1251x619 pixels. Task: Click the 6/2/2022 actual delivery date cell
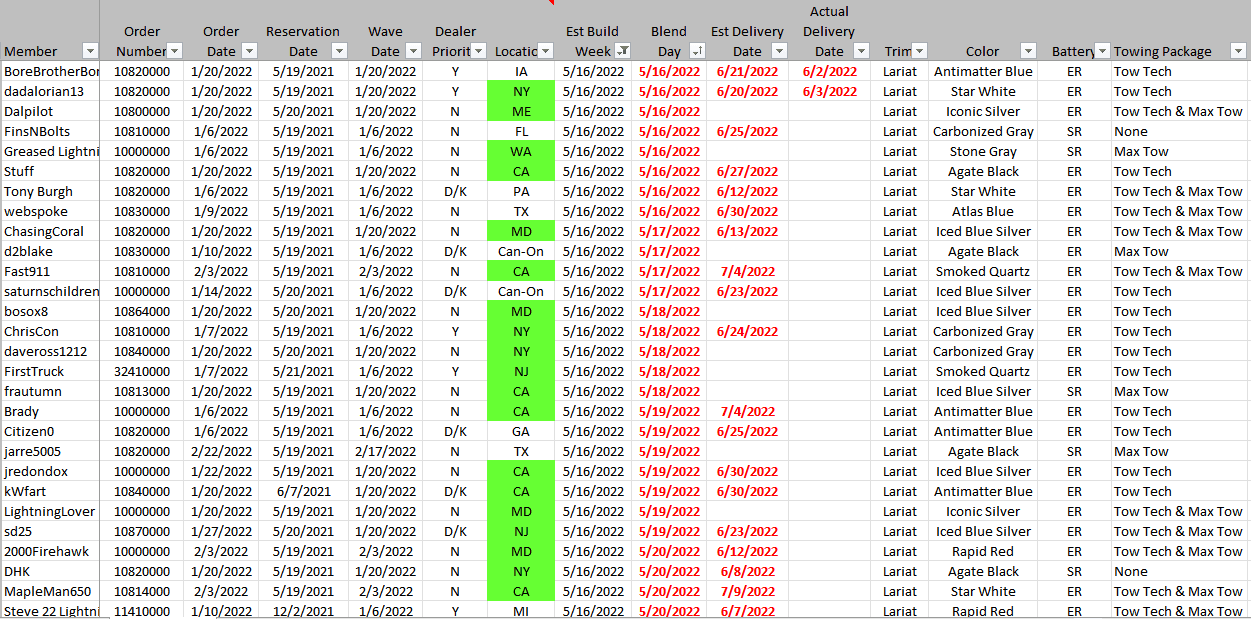829,71
